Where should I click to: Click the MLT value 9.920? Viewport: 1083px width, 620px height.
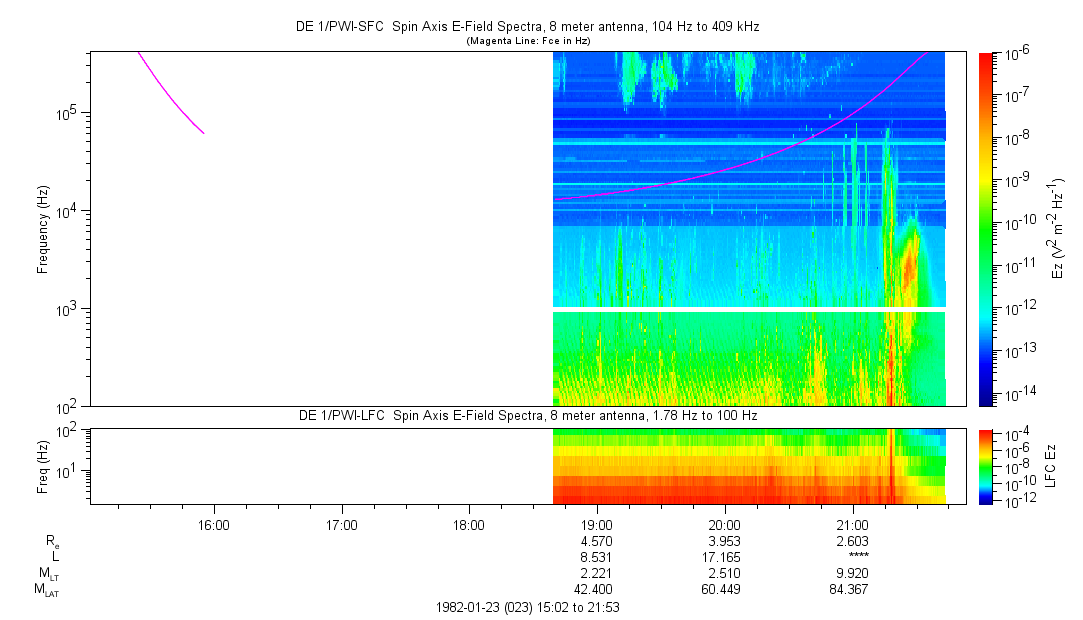point(851,572)
